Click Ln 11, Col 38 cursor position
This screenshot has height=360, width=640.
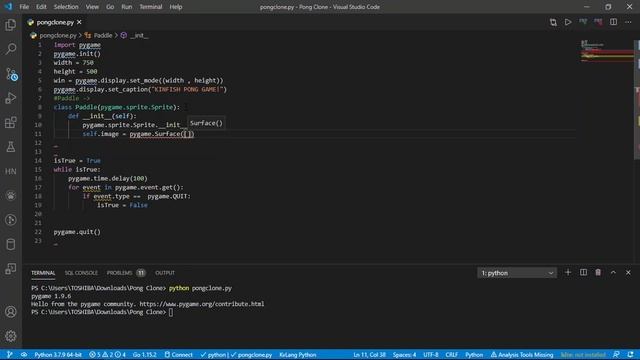pos(369,355)
